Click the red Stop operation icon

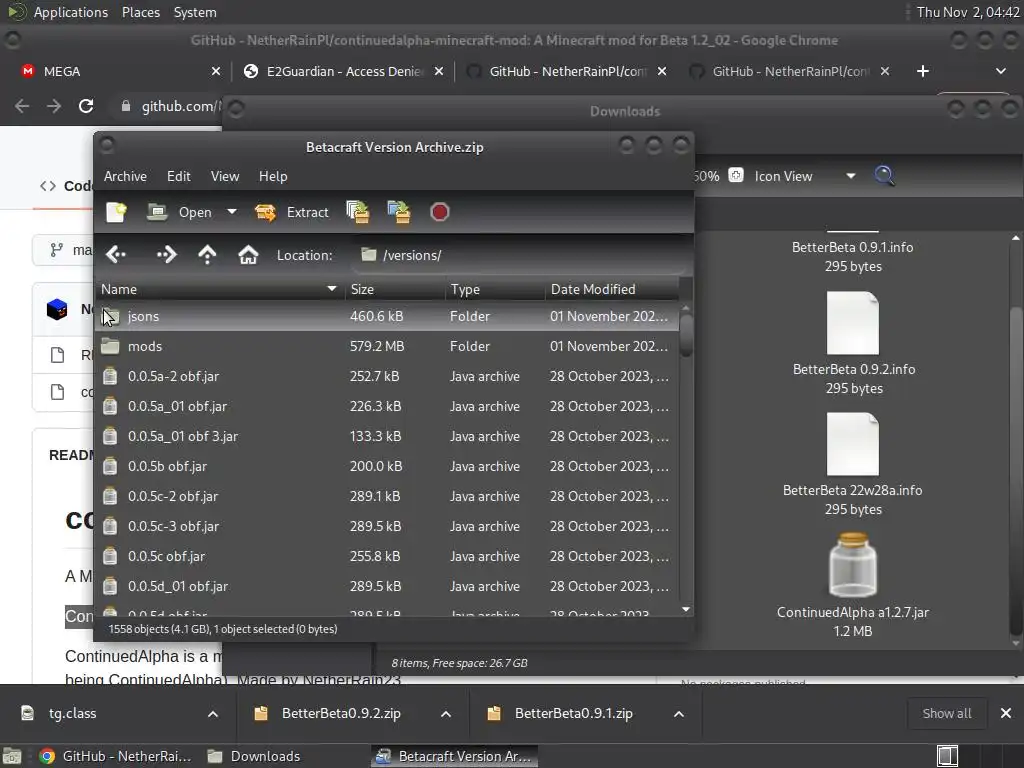440,212
